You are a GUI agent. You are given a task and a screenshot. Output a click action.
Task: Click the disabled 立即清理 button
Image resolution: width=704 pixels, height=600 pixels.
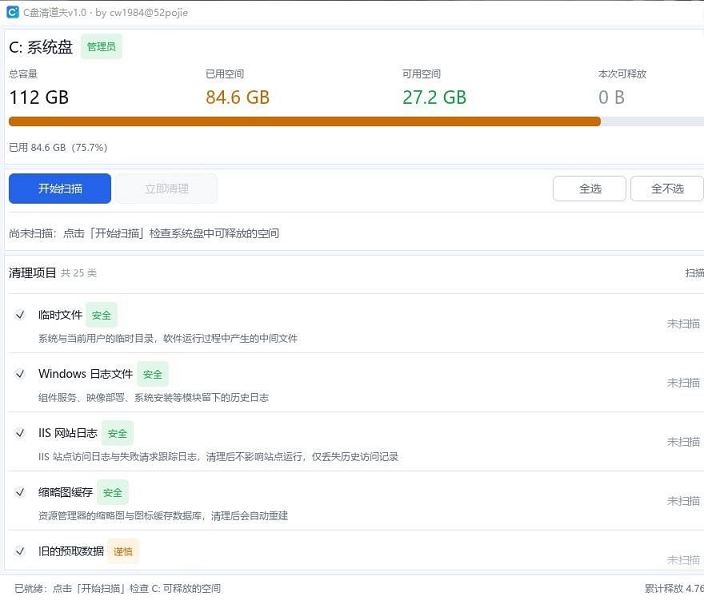[167, 189]
